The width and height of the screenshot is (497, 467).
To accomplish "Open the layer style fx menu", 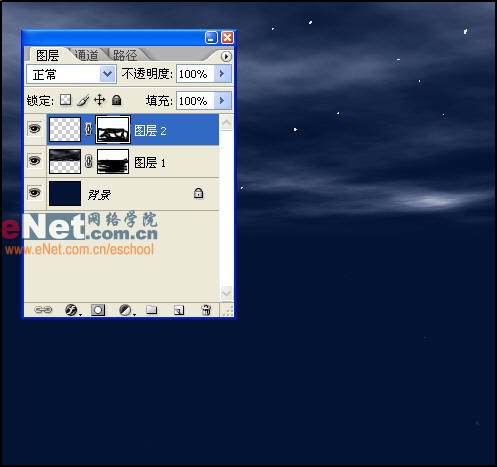I will tap(72, 310).
